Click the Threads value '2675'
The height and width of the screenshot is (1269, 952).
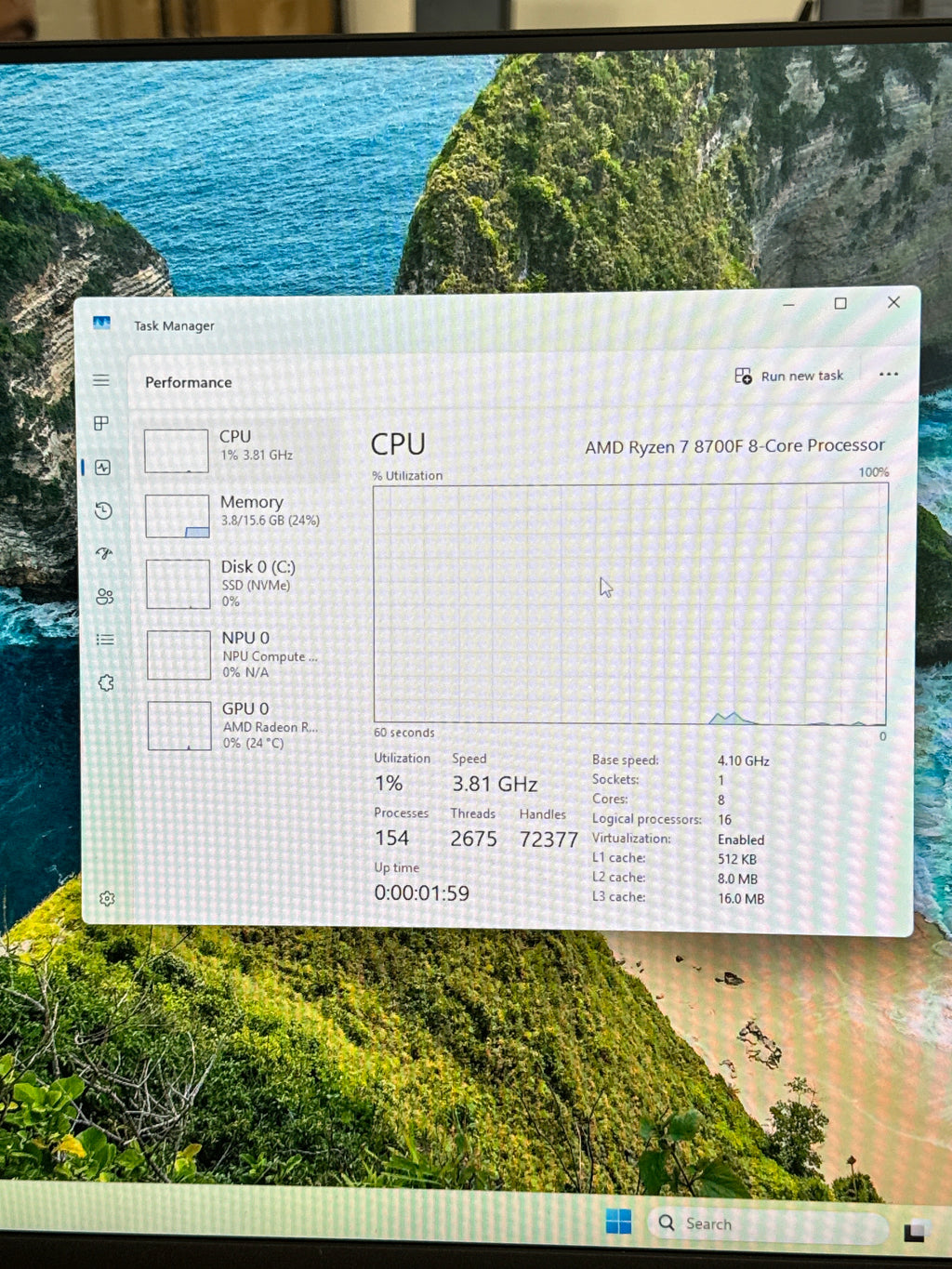[x=474, y=839]
